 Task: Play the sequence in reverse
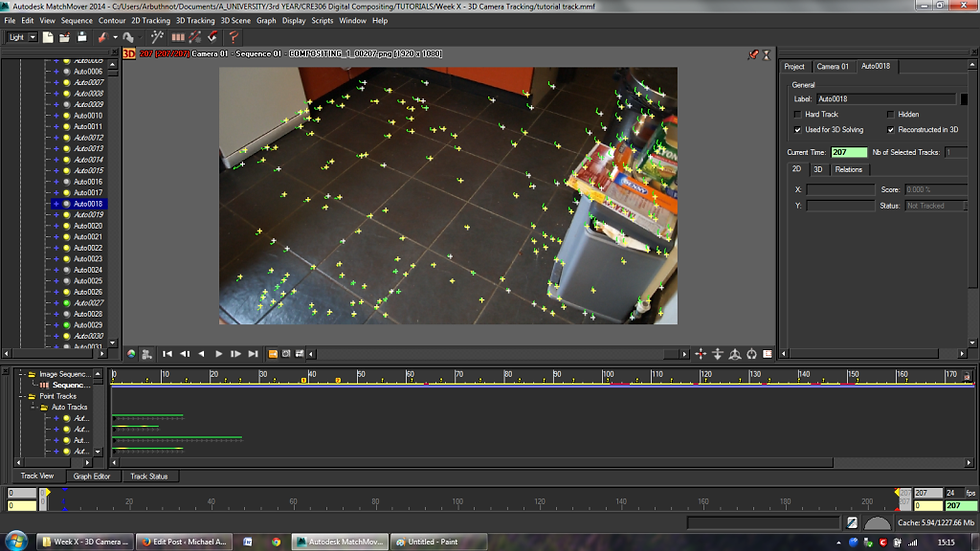tap(201, 354)
